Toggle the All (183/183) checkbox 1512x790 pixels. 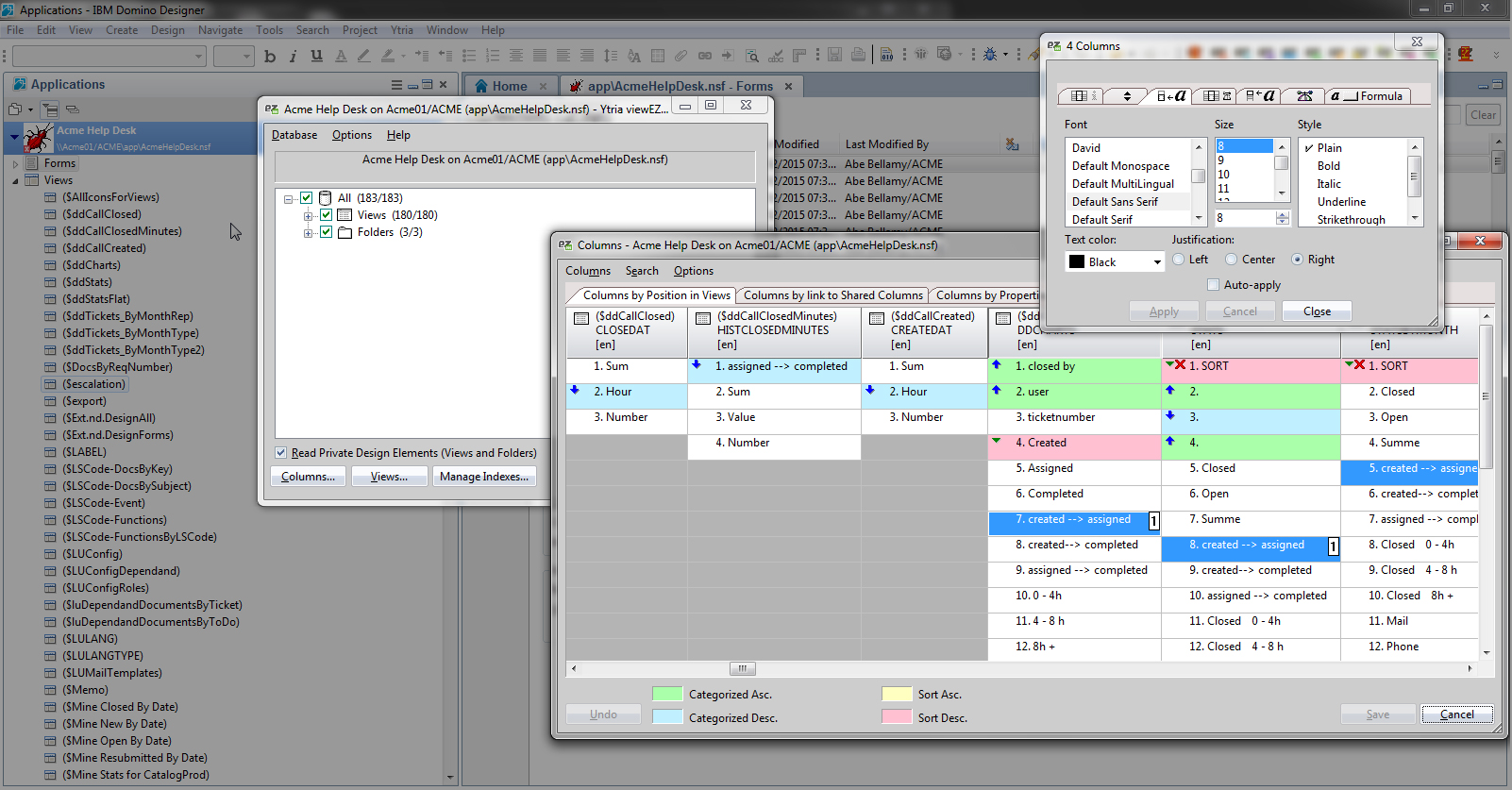pyautogui.click(x=306, y=198)
